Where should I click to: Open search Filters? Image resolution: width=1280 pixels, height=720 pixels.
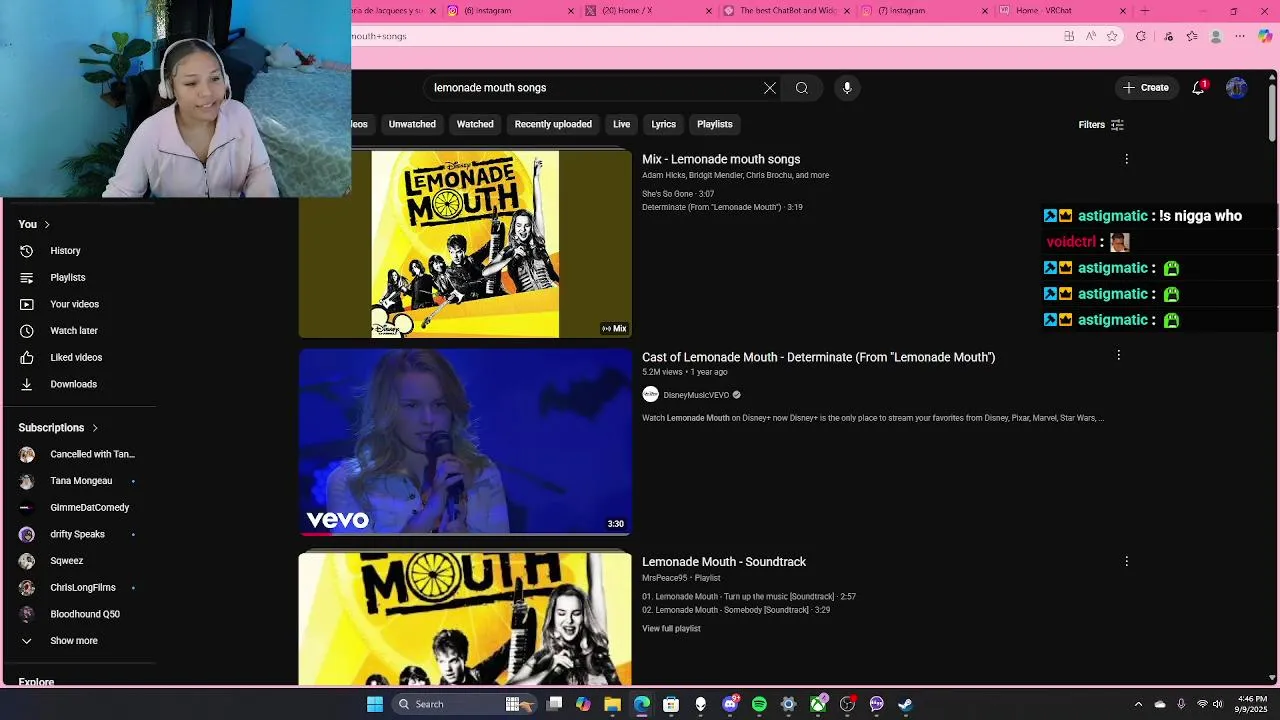coord(1101,125)
